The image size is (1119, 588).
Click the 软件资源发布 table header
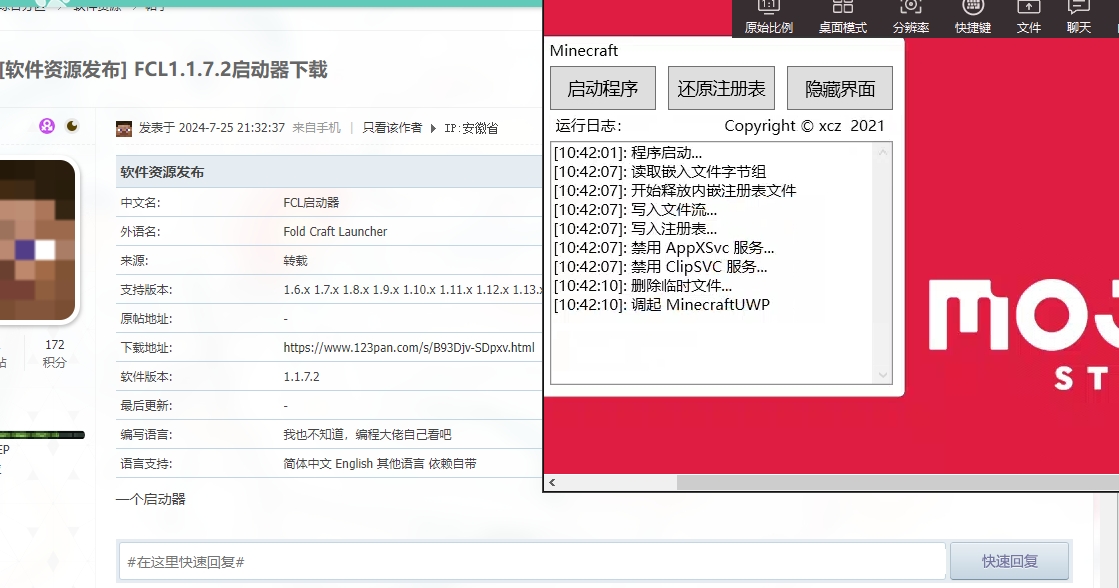tap(162, 172)
